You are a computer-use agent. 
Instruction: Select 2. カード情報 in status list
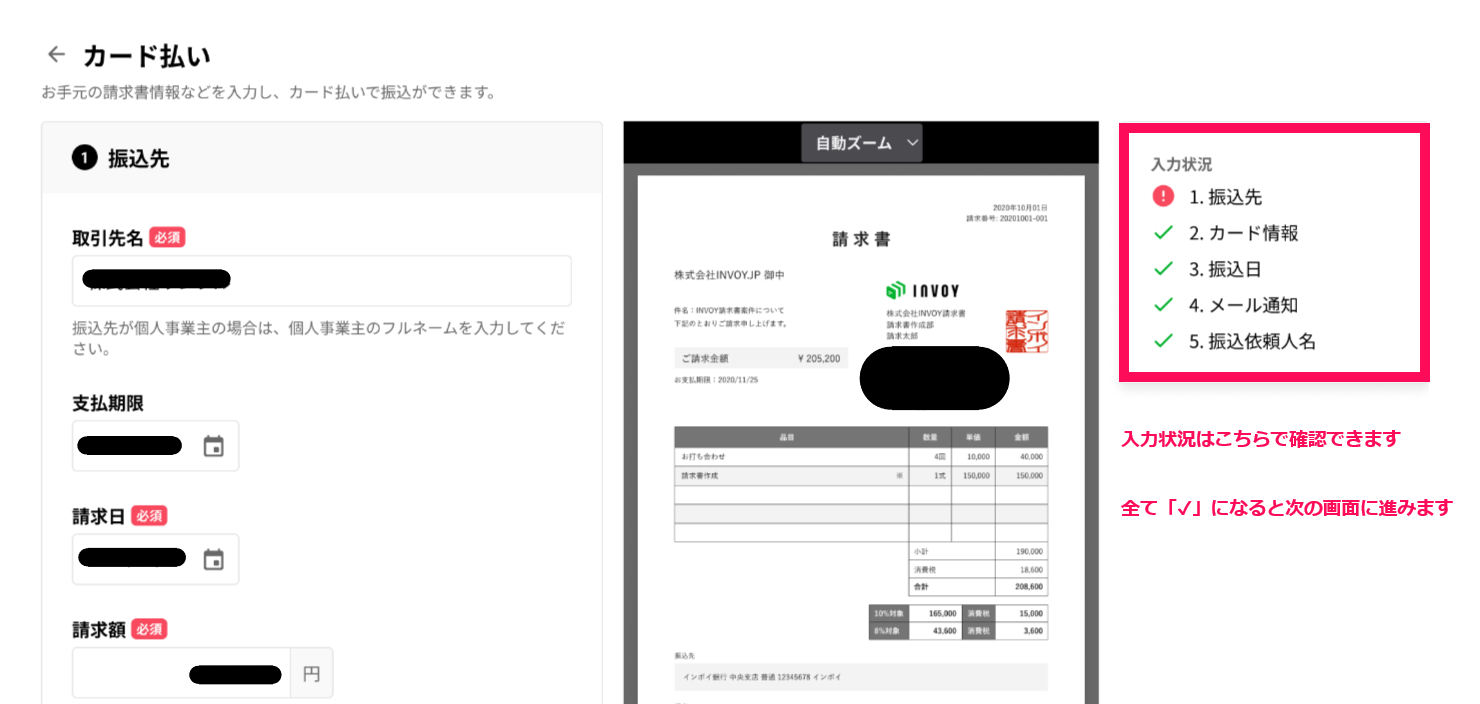[1243, 233]
